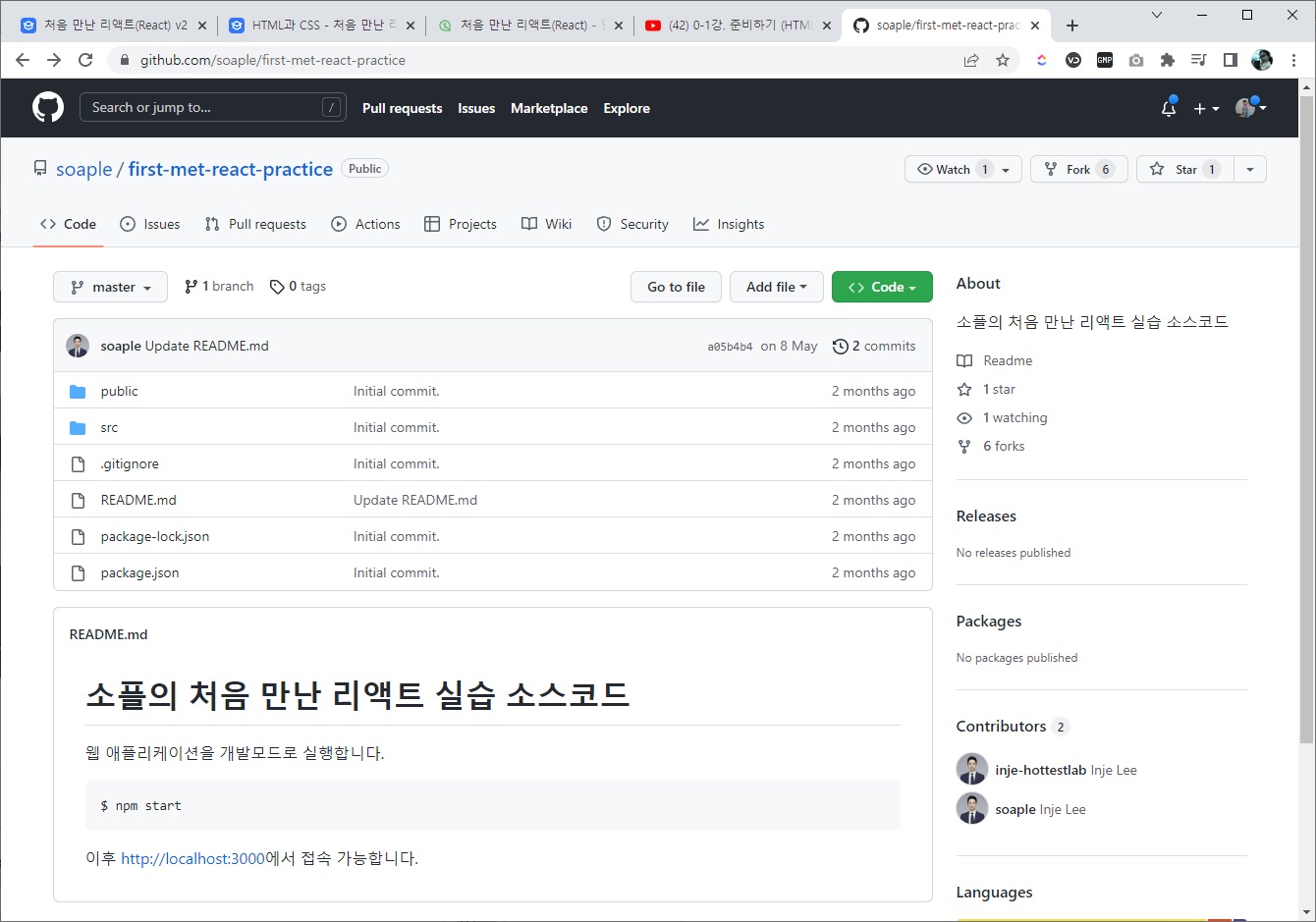Open the plus create-new menu
The image size is (1316, 922).
click(1206, 108)
